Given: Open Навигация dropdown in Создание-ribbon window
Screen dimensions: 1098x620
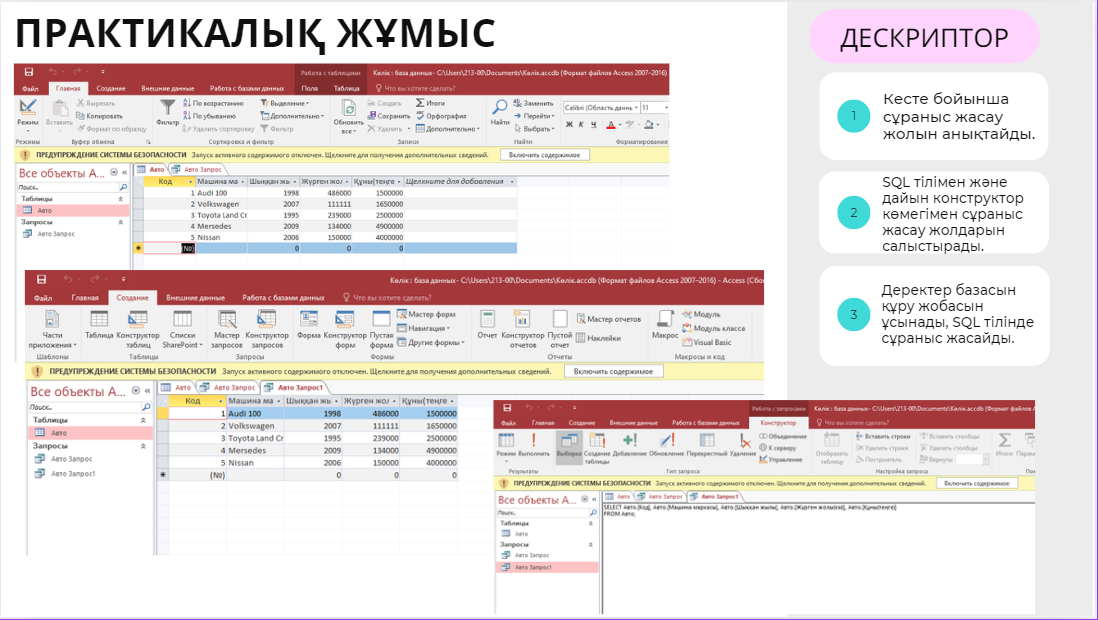Looking at the screenshot, I should [x=424, y=328].
